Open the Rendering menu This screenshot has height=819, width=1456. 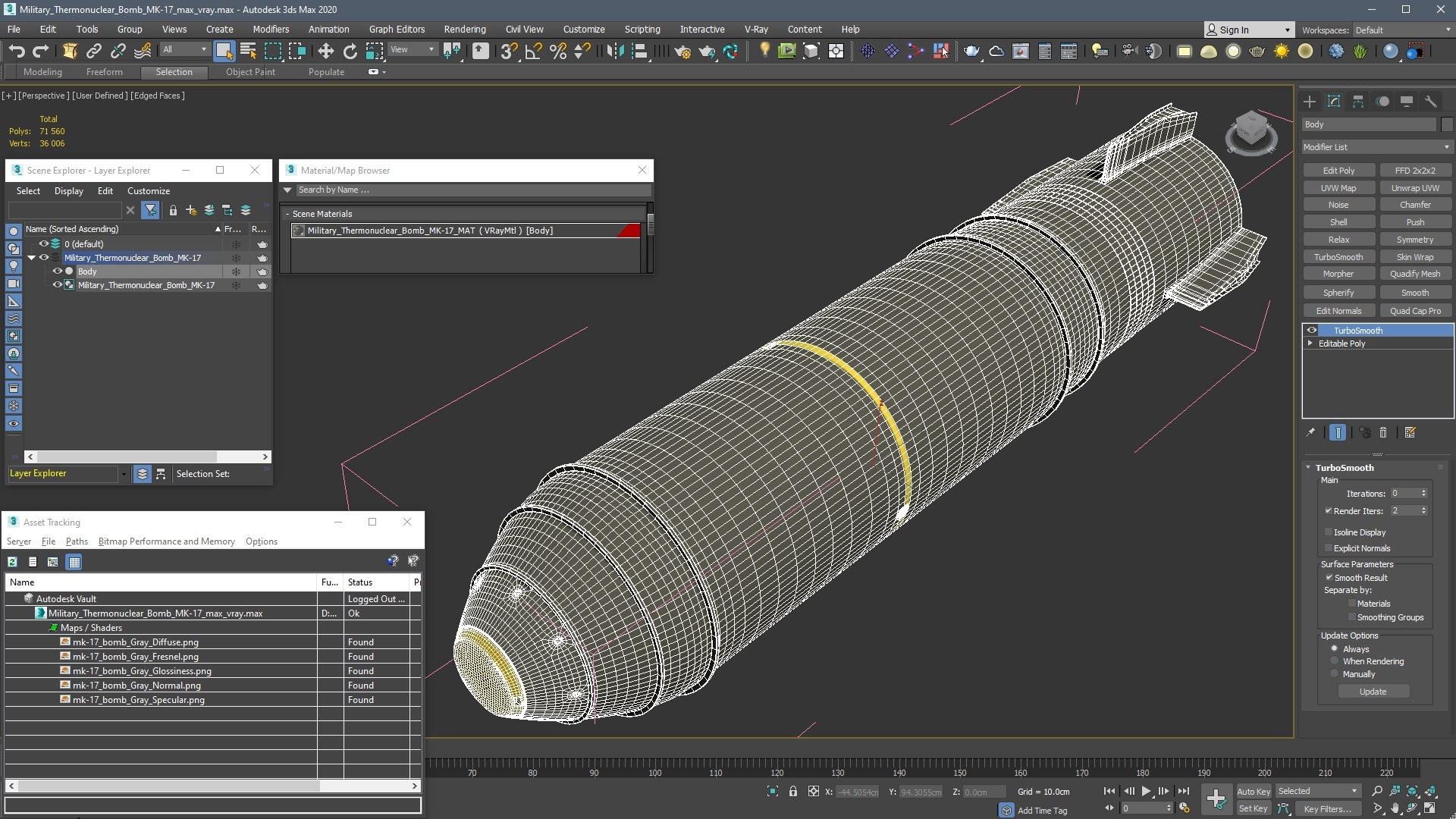[465, 30]
